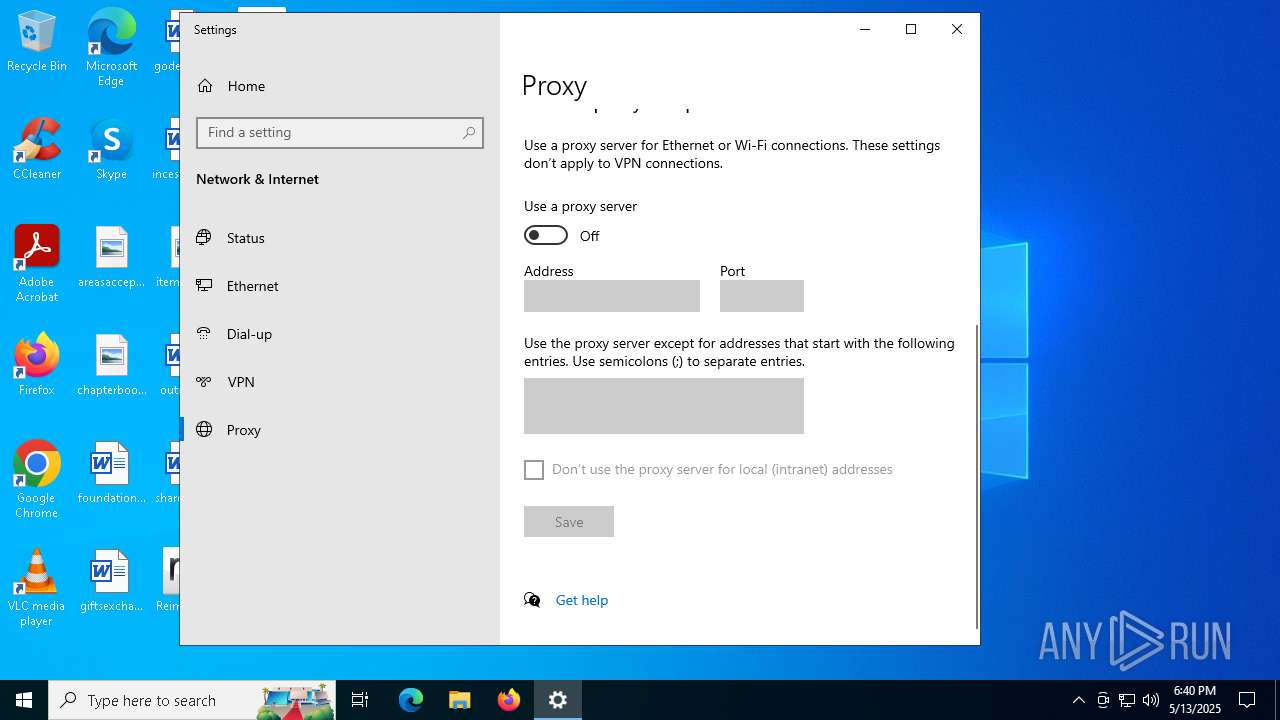This screenshot has height=720, width=1280.
Task: Select the chapterboo image file
Action: click(111, 366)
